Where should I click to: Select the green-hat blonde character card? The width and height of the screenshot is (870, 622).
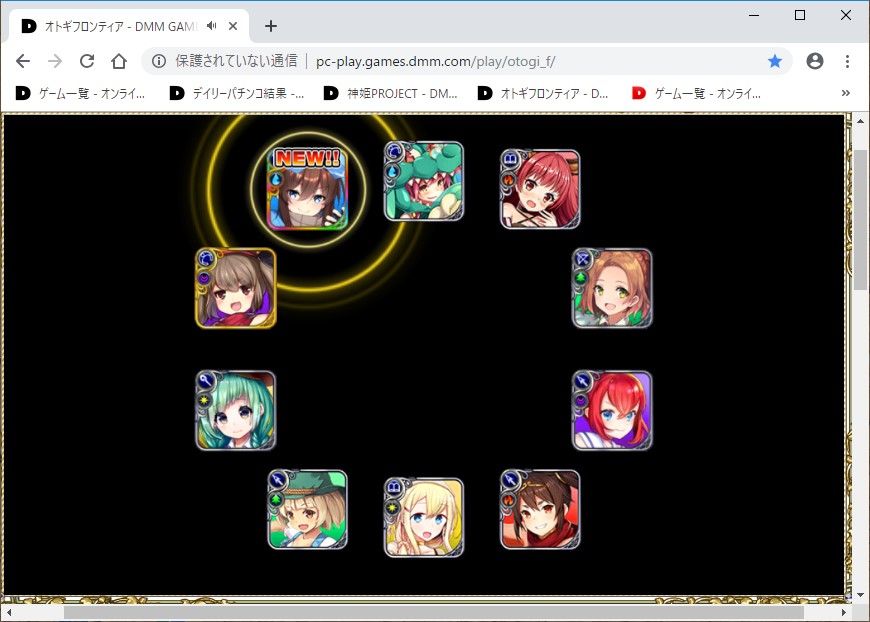click(307, 510)
